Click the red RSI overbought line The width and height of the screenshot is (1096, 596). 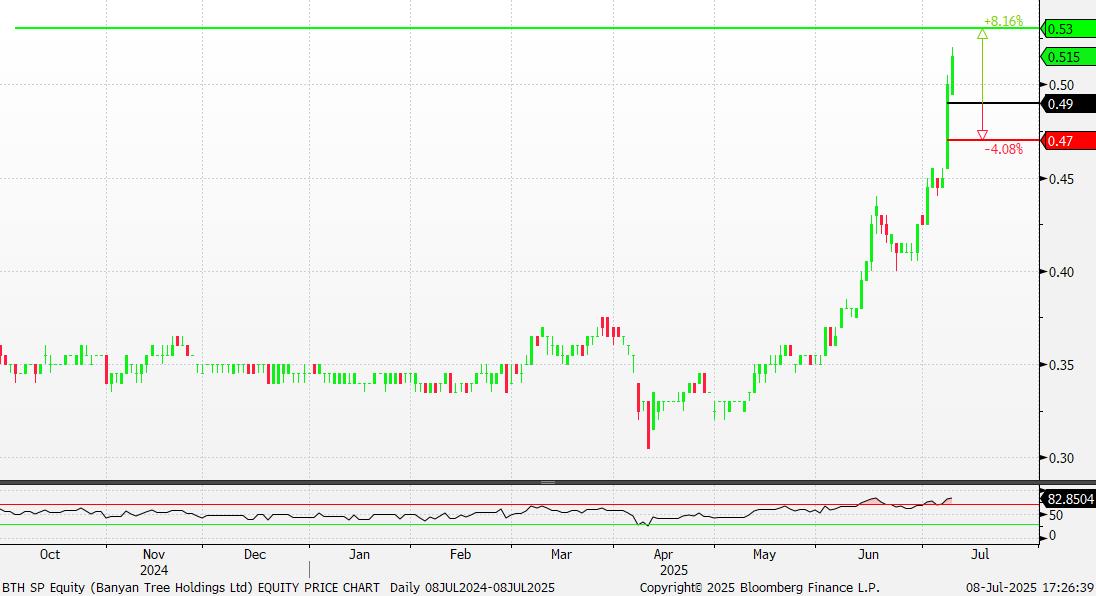(x=519, y=504)
